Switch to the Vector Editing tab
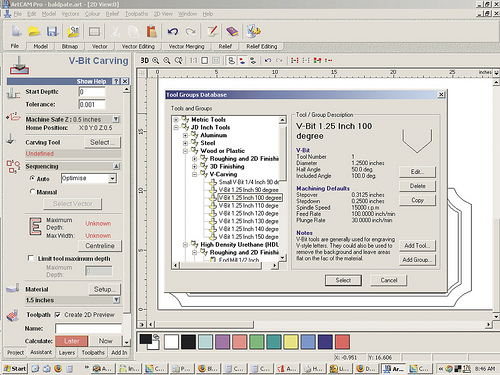This screenshot has width=500, height=375. point(138,46)
